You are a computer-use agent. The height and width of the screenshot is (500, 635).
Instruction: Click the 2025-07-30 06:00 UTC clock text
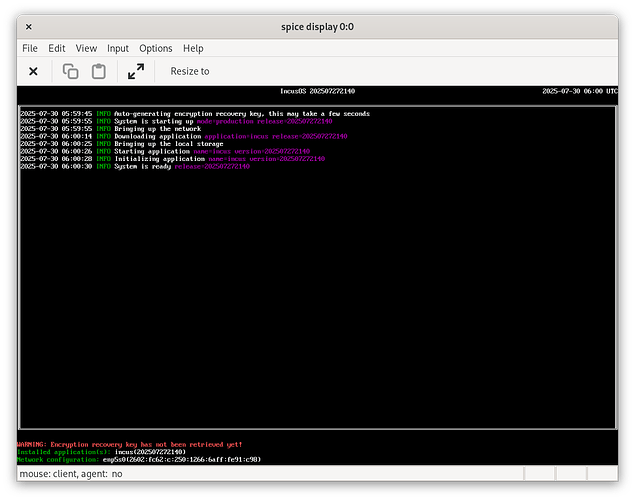pyautogui.click(x=580, y=91)
